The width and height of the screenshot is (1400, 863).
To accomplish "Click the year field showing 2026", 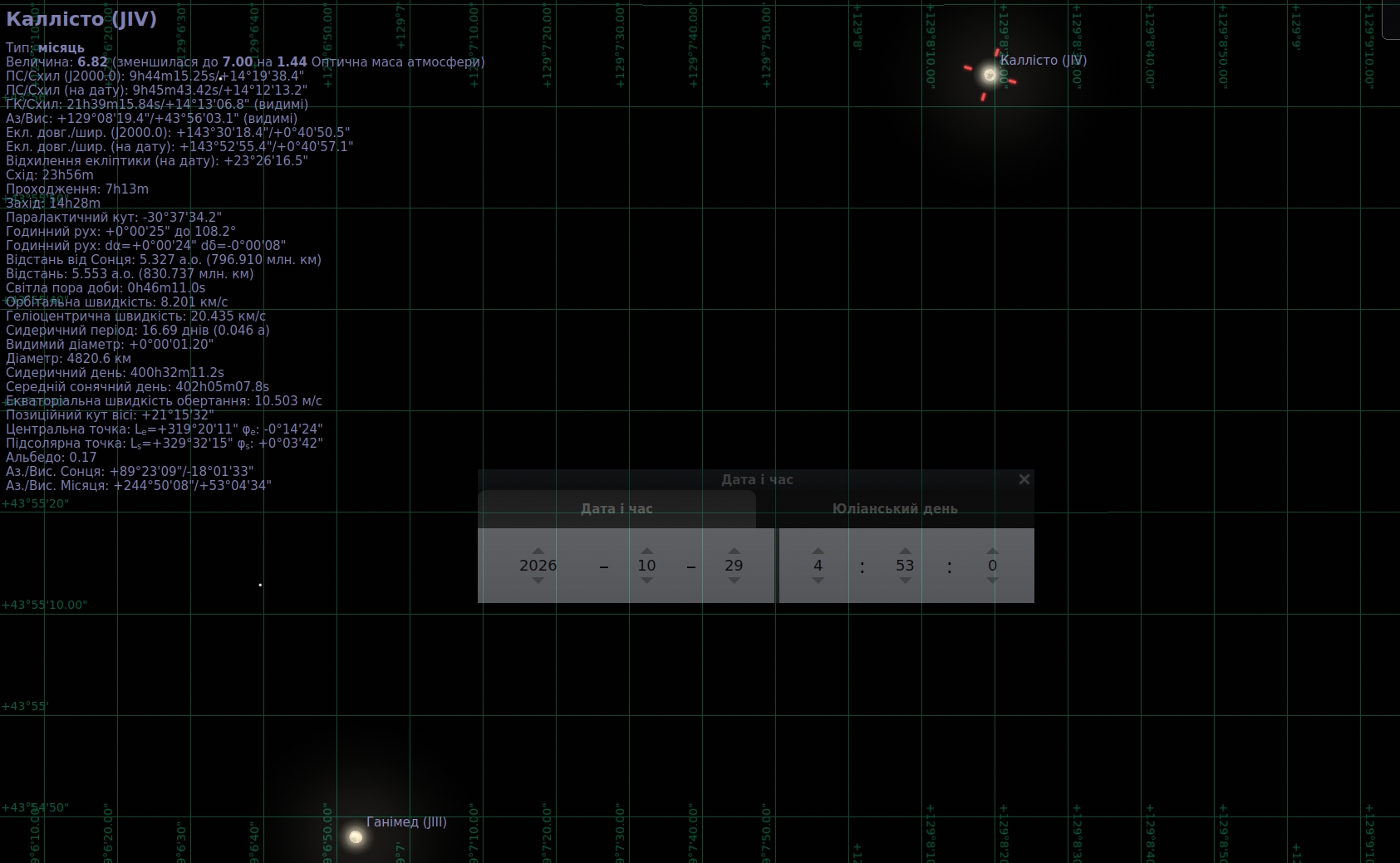I will 538,566.
